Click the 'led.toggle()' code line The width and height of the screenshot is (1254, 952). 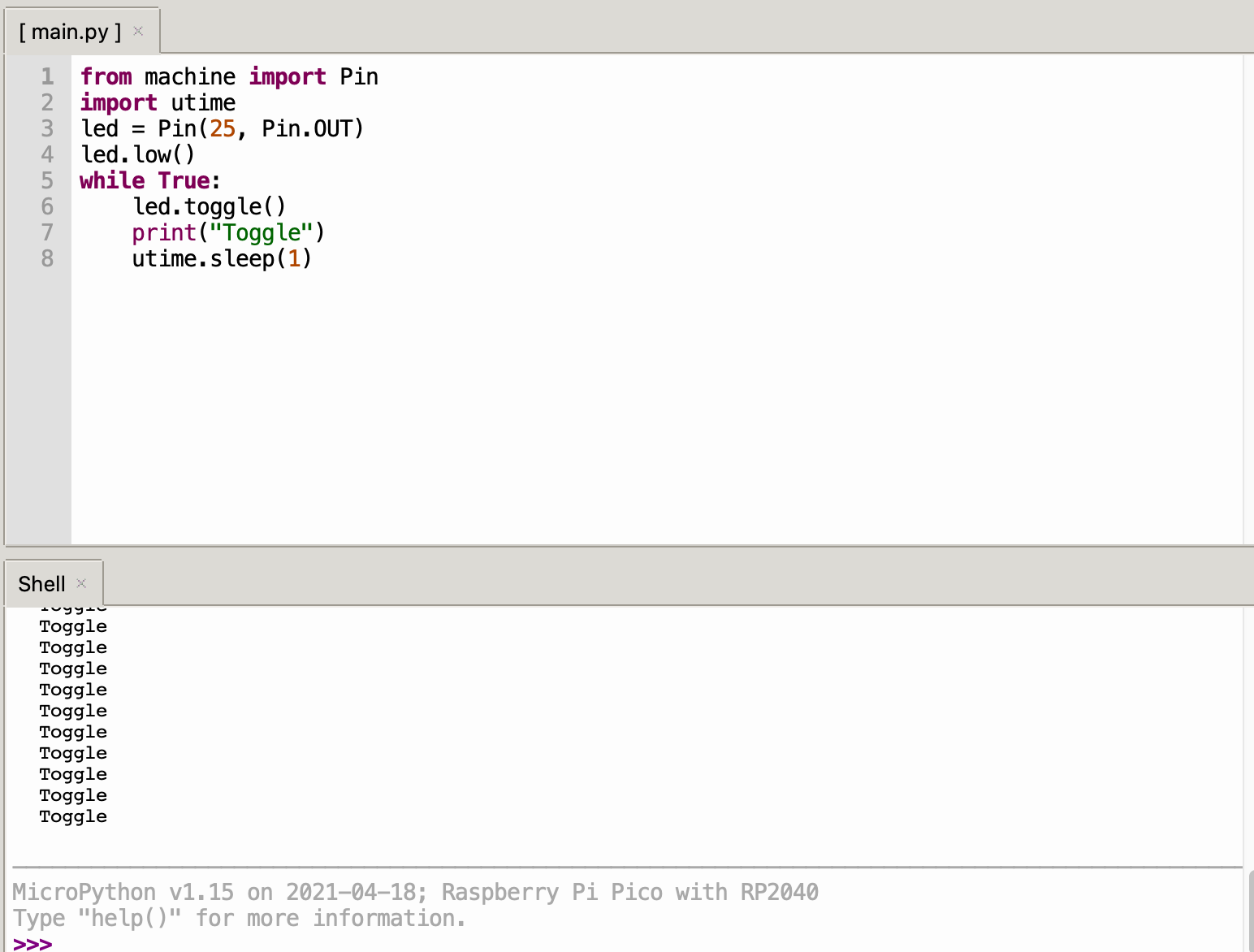pyautogui.click(x=210, y=206)
